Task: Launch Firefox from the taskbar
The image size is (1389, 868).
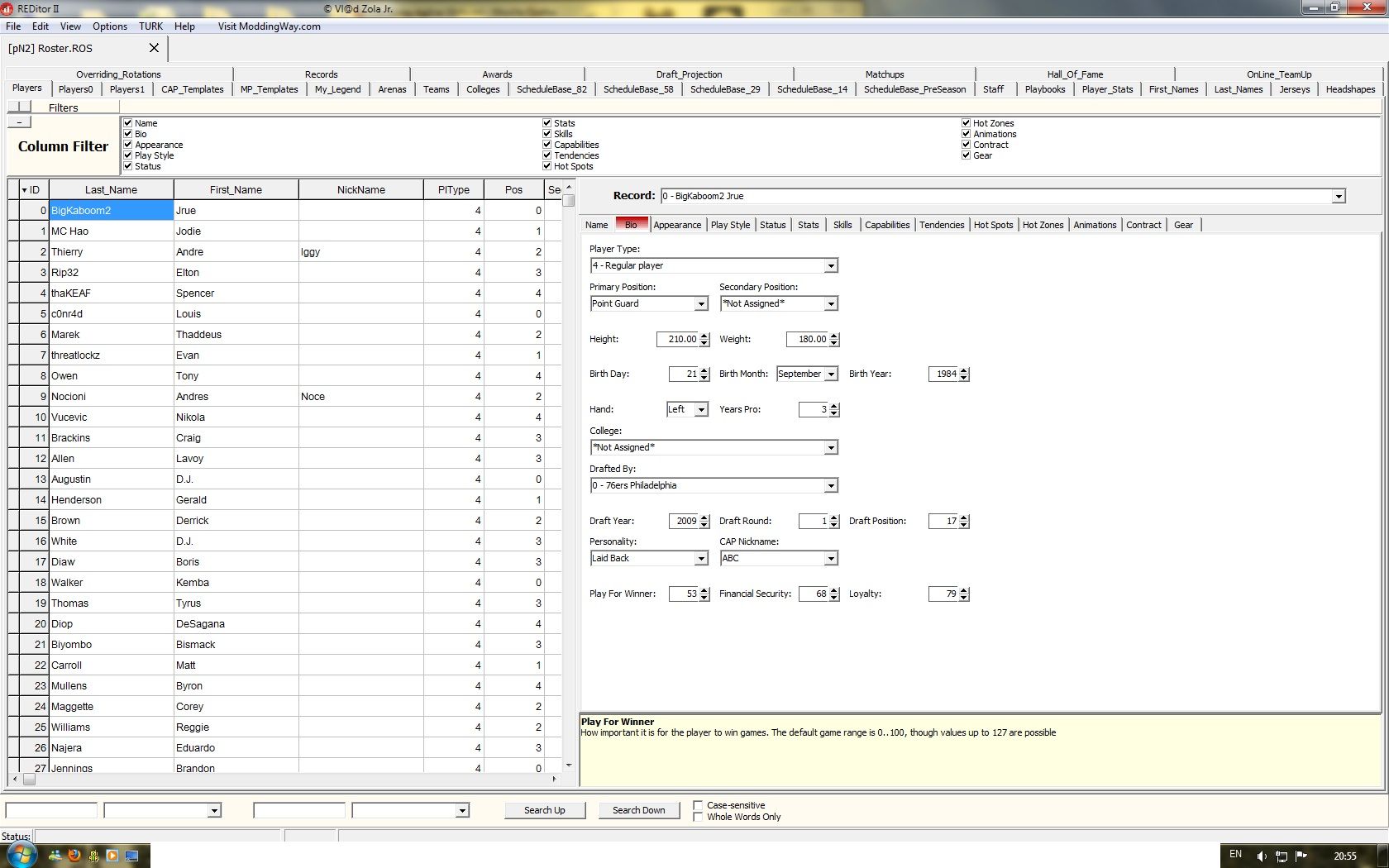Action: coord(74,856)
